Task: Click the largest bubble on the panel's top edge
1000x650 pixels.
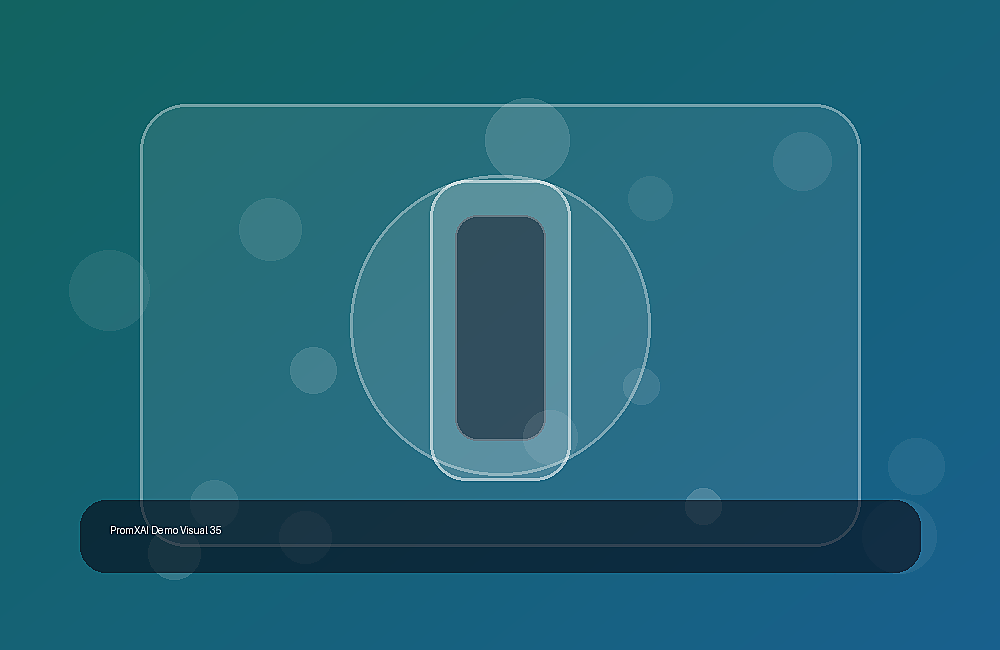Action: click(x=527, y=140)
